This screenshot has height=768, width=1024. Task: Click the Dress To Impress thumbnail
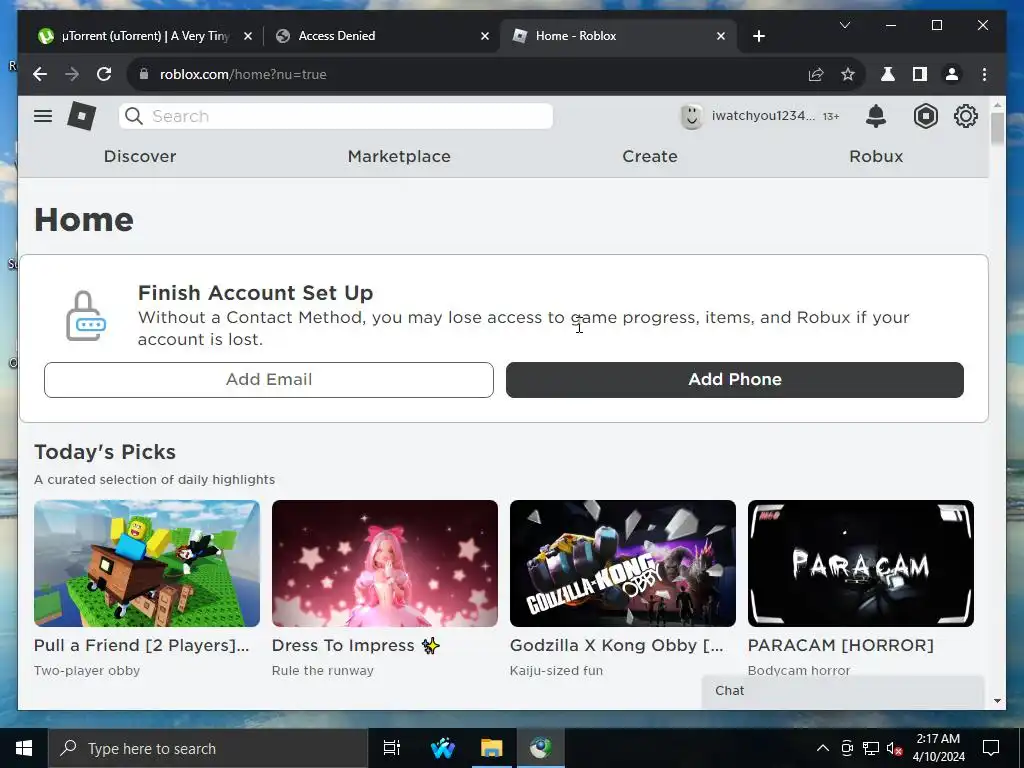[385, 564]
